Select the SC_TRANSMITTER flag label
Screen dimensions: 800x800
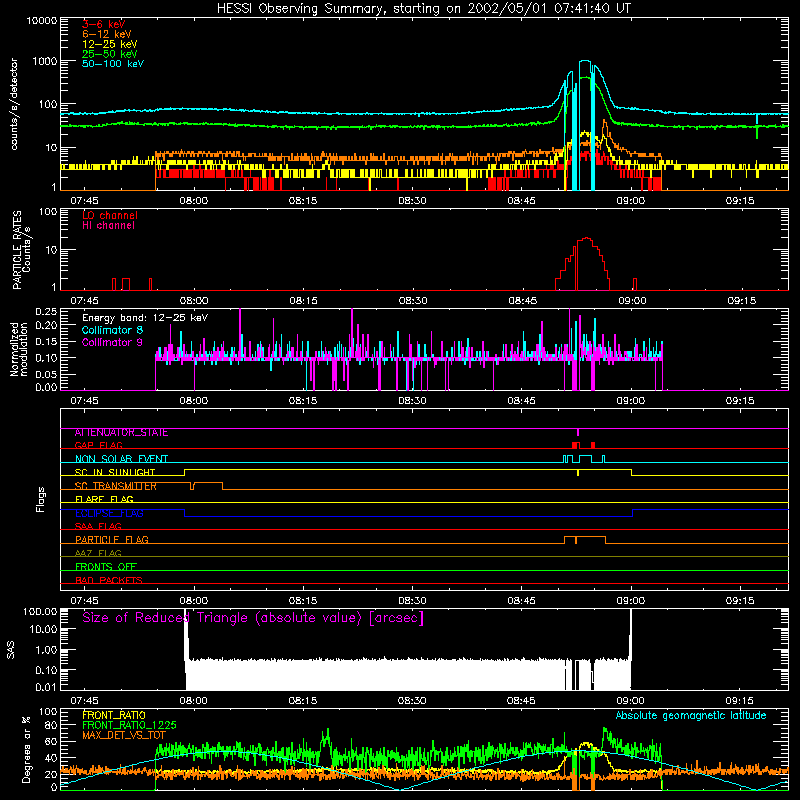tap(116, 486)
